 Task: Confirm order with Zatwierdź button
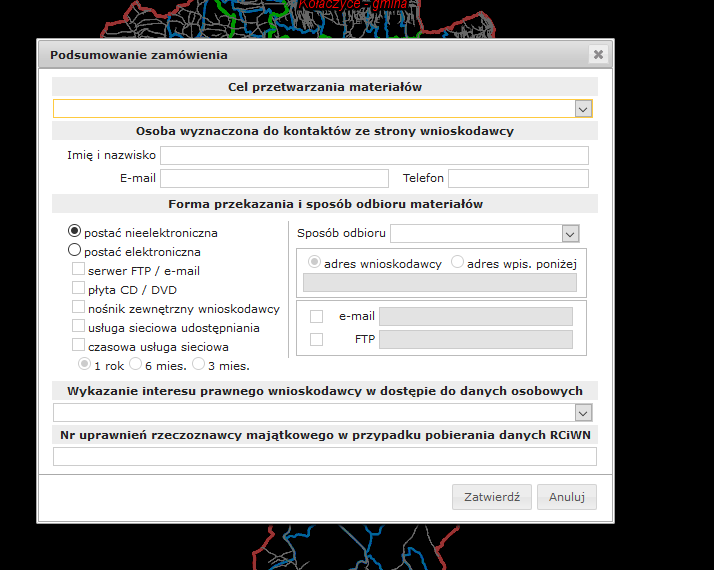coord(492,497)
